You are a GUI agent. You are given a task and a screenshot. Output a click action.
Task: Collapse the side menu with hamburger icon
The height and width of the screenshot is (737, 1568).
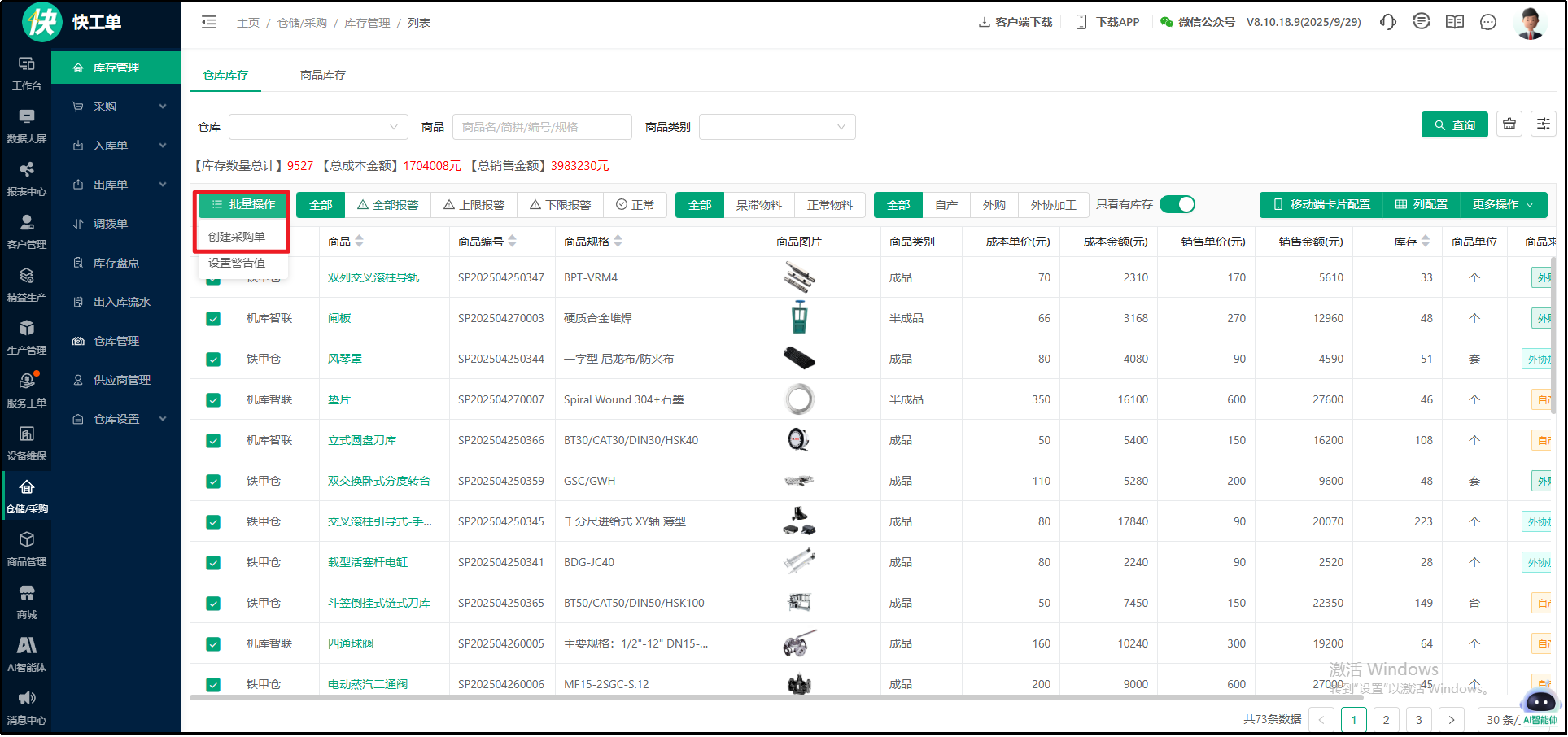pos(209,23)
